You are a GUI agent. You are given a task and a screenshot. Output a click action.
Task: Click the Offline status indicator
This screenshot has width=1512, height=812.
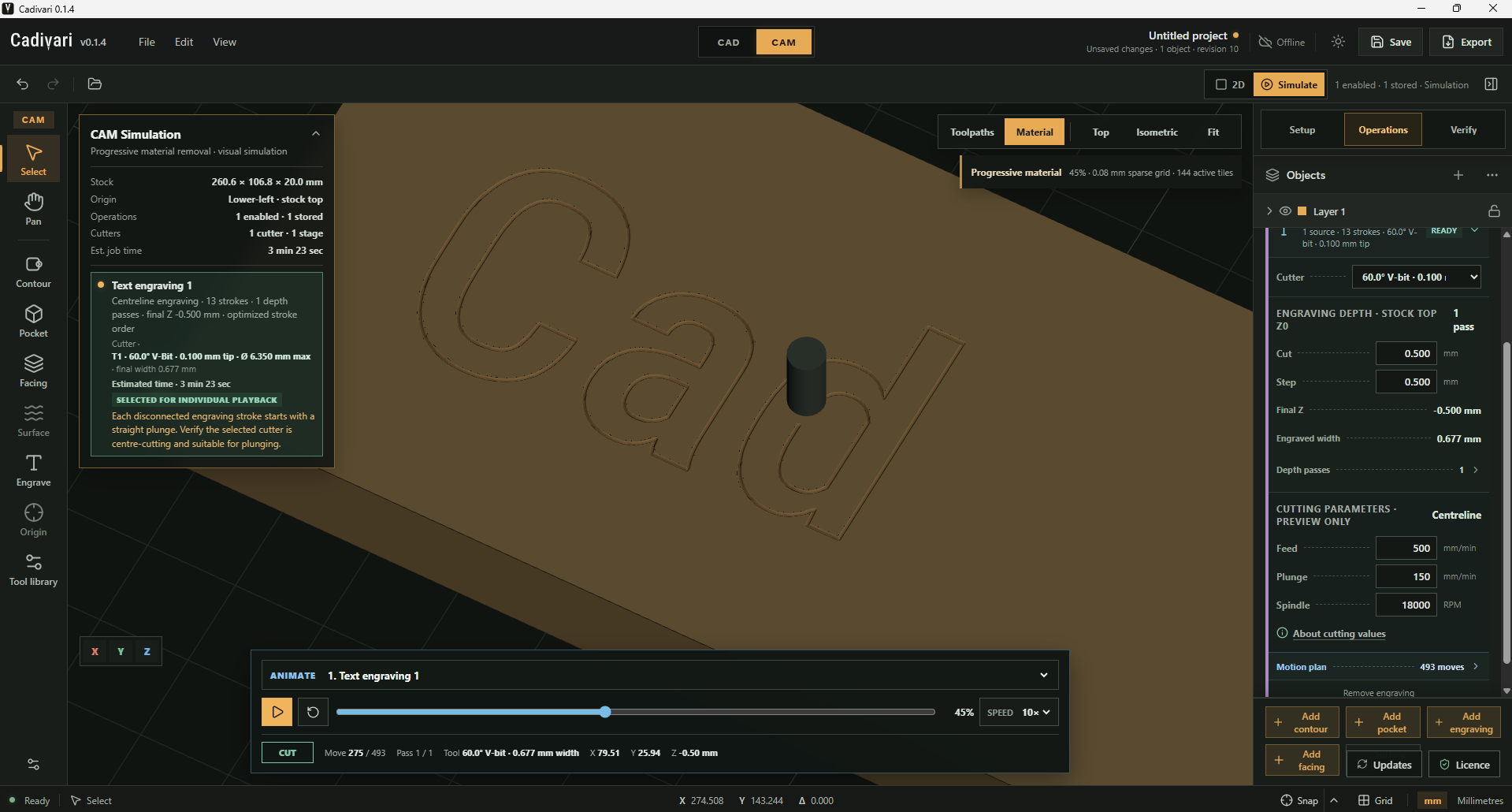(1282, 42)
